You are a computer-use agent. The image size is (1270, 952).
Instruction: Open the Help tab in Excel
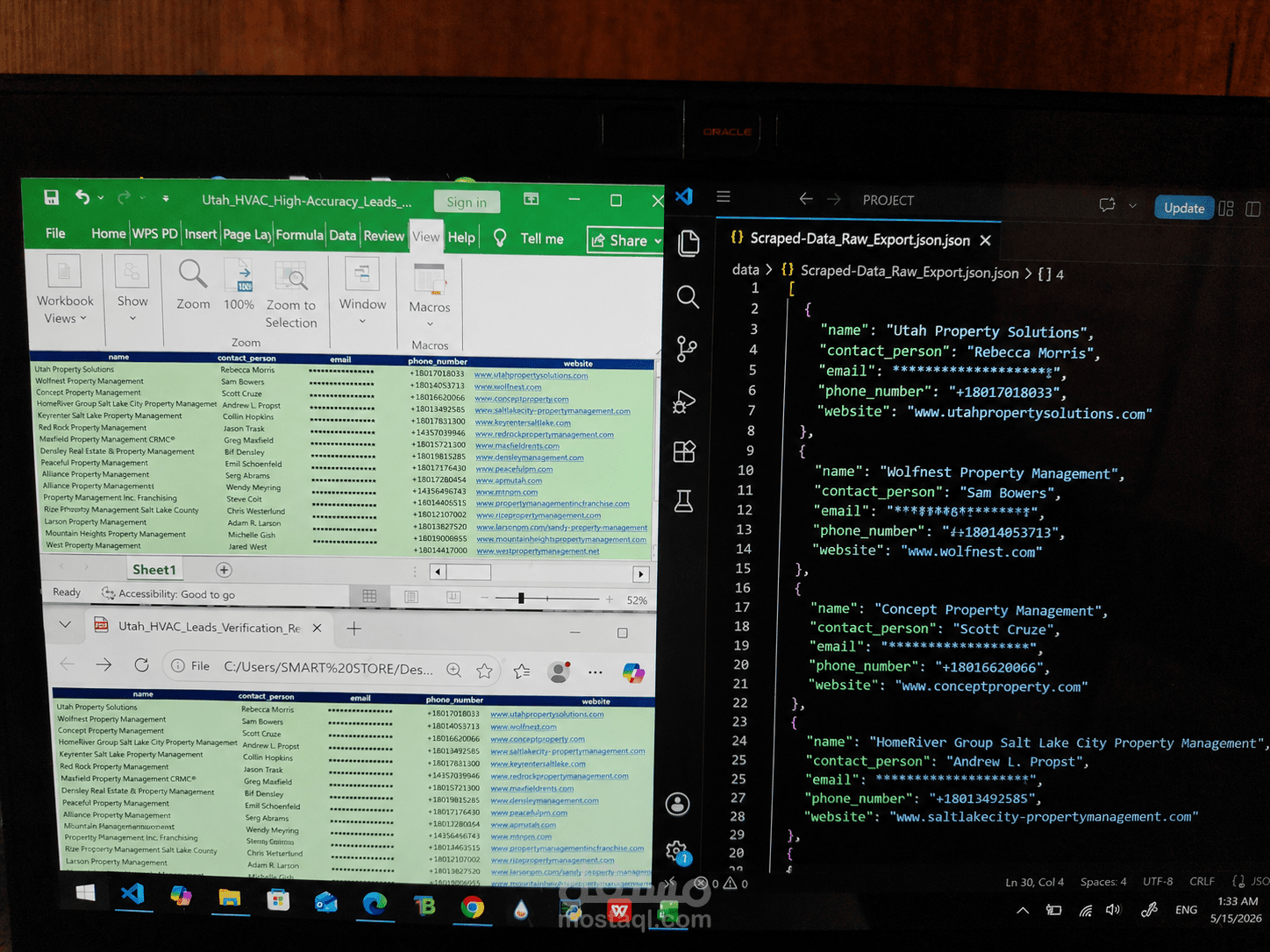[461, 238]
